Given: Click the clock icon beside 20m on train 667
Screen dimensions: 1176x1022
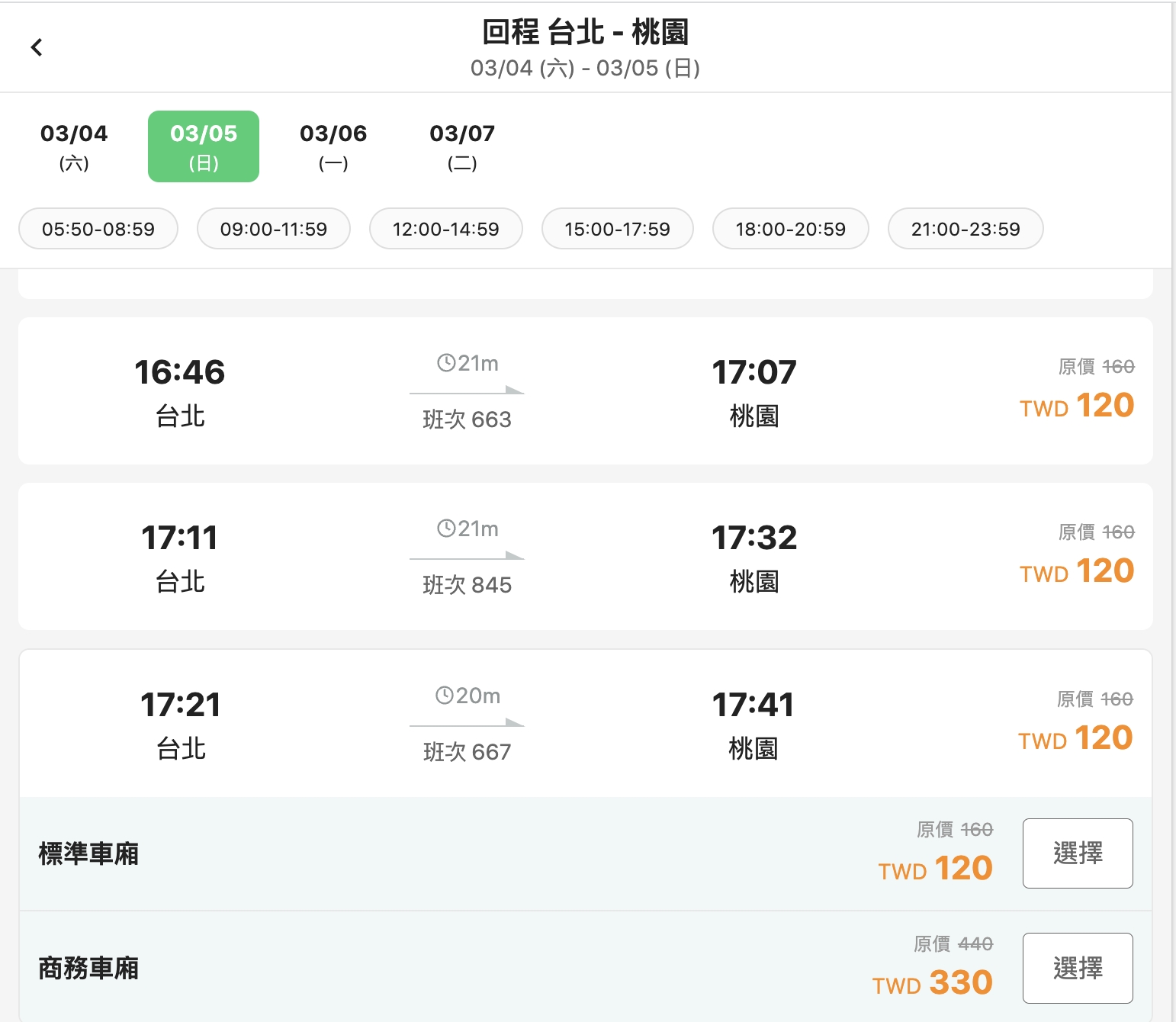Looking at the screenshot, I should coord(445,696).
